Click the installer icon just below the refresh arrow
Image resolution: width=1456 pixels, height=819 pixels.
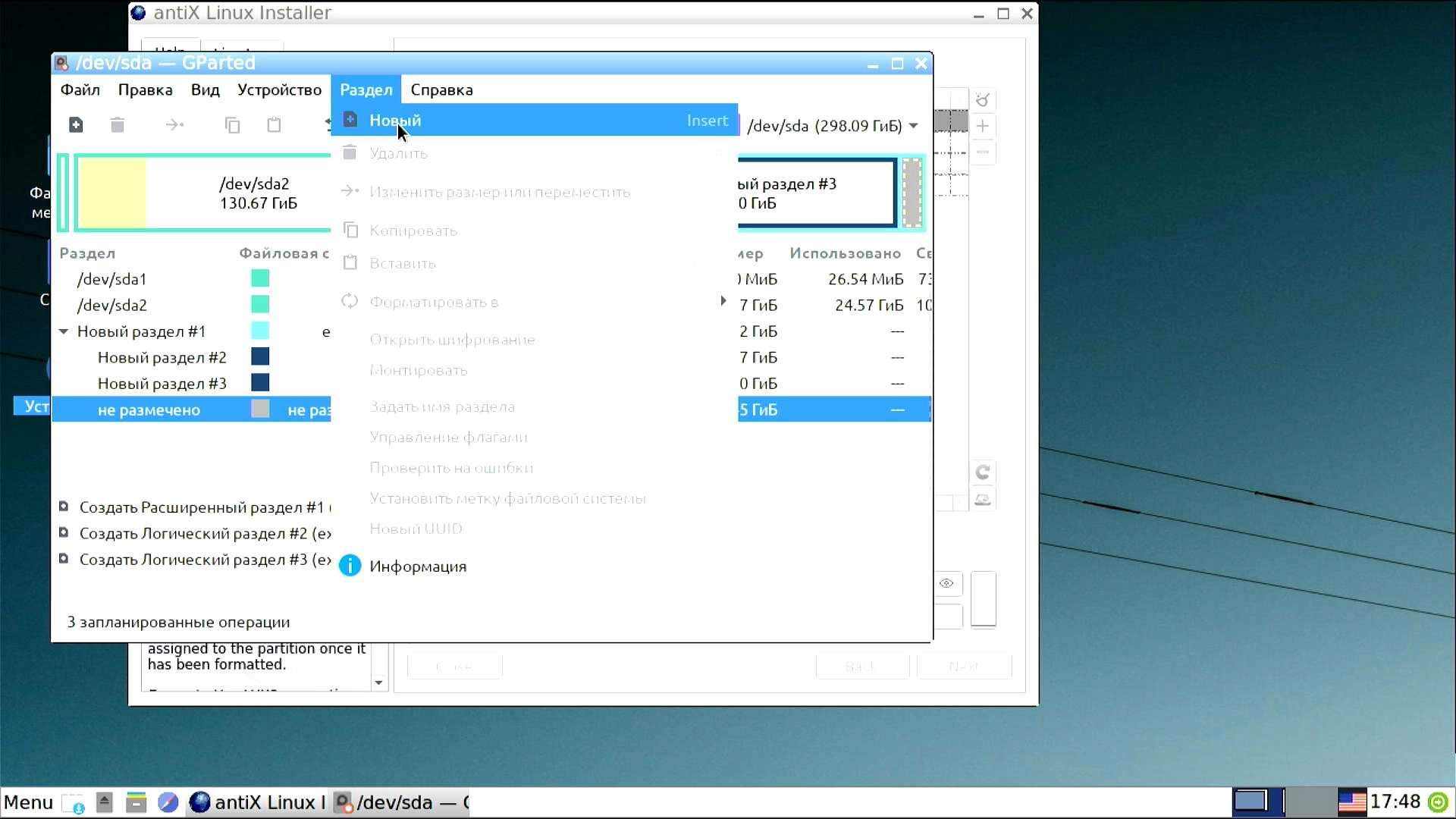coord(983,499)
